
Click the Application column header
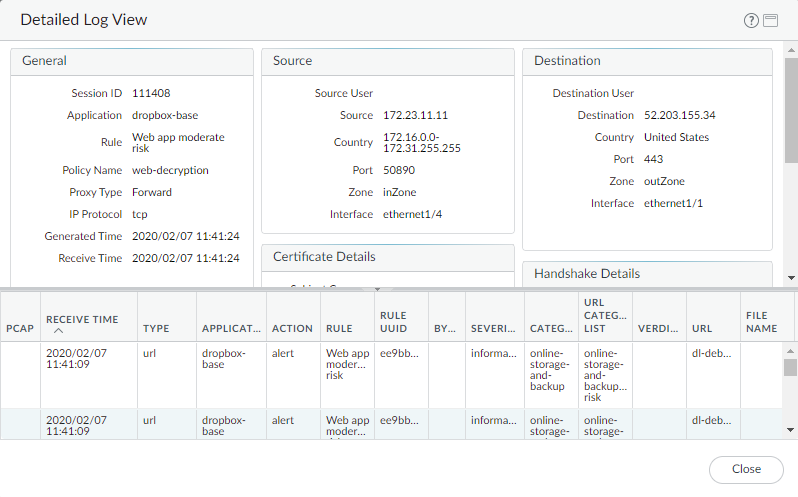click(232, 328)
